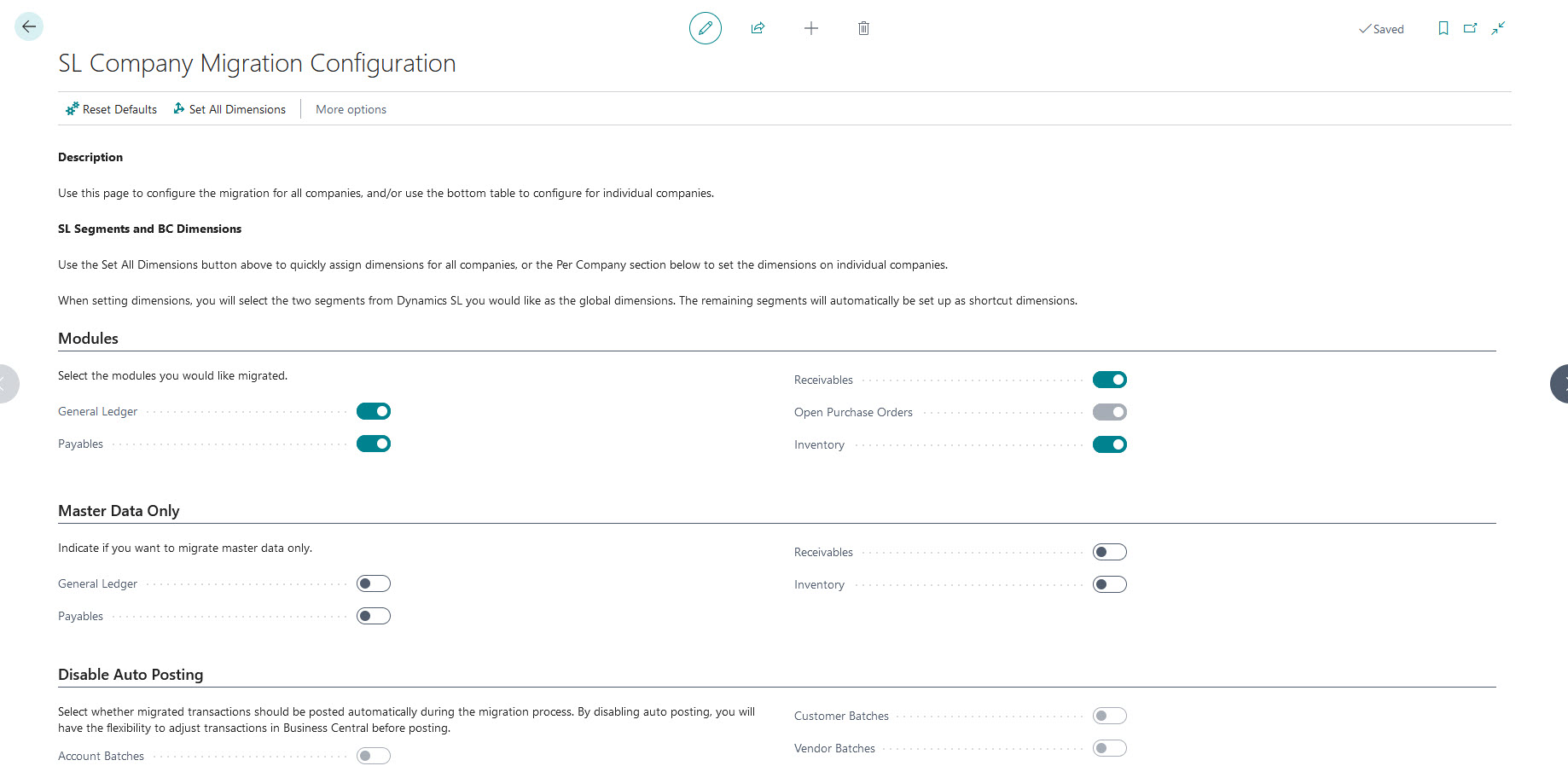This screenshot has width=1568, height=766.
Task: Toggle Inventory module migration
Action: tap(1110, 444)
